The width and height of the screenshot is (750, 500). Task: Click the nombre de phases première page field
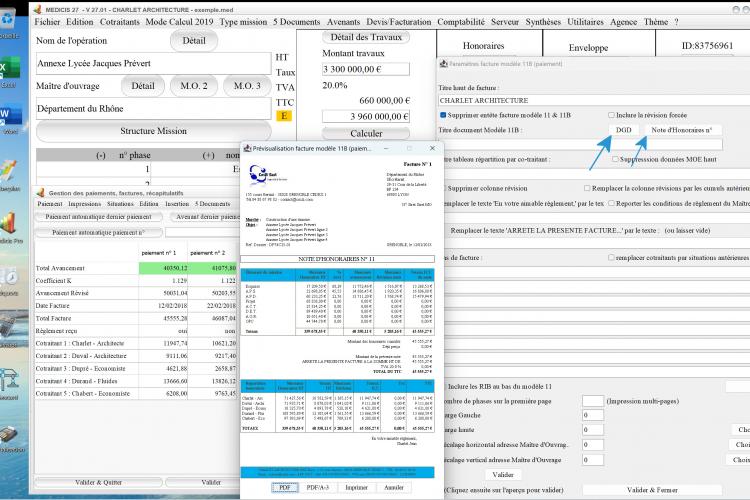point(593,401)
